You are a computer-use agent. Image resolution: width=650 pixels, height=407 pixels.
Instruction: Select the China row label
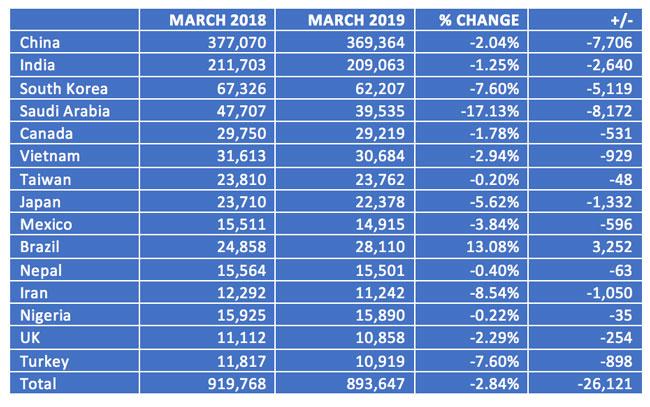(x=75, y=42)
